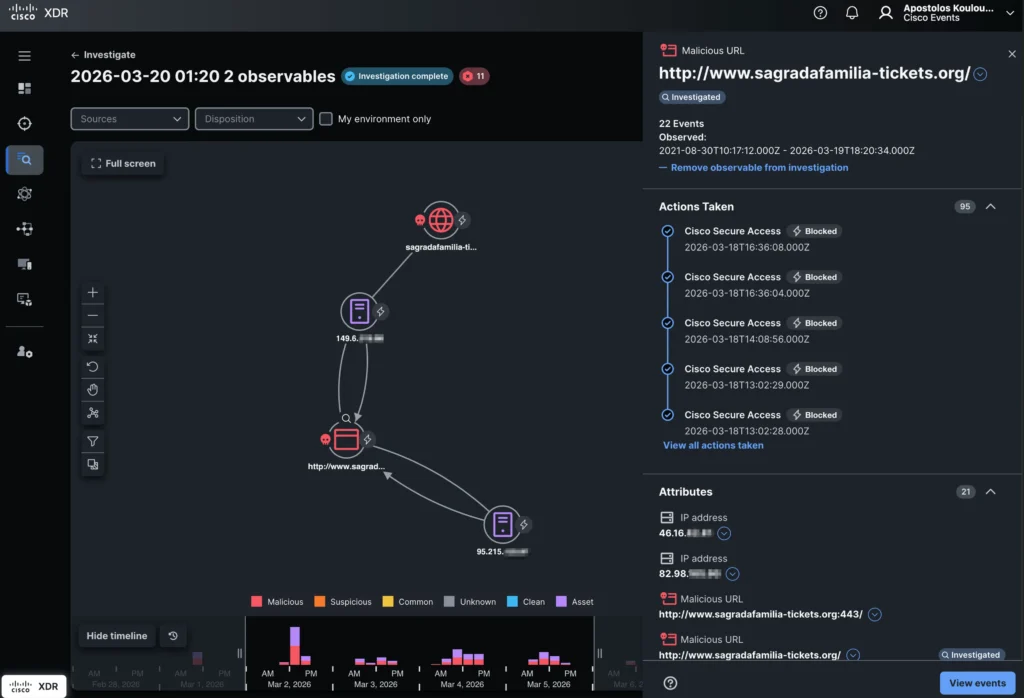Select the Automate workflow icon in sidebar
1024x698 pixels.
coord(26,228)
